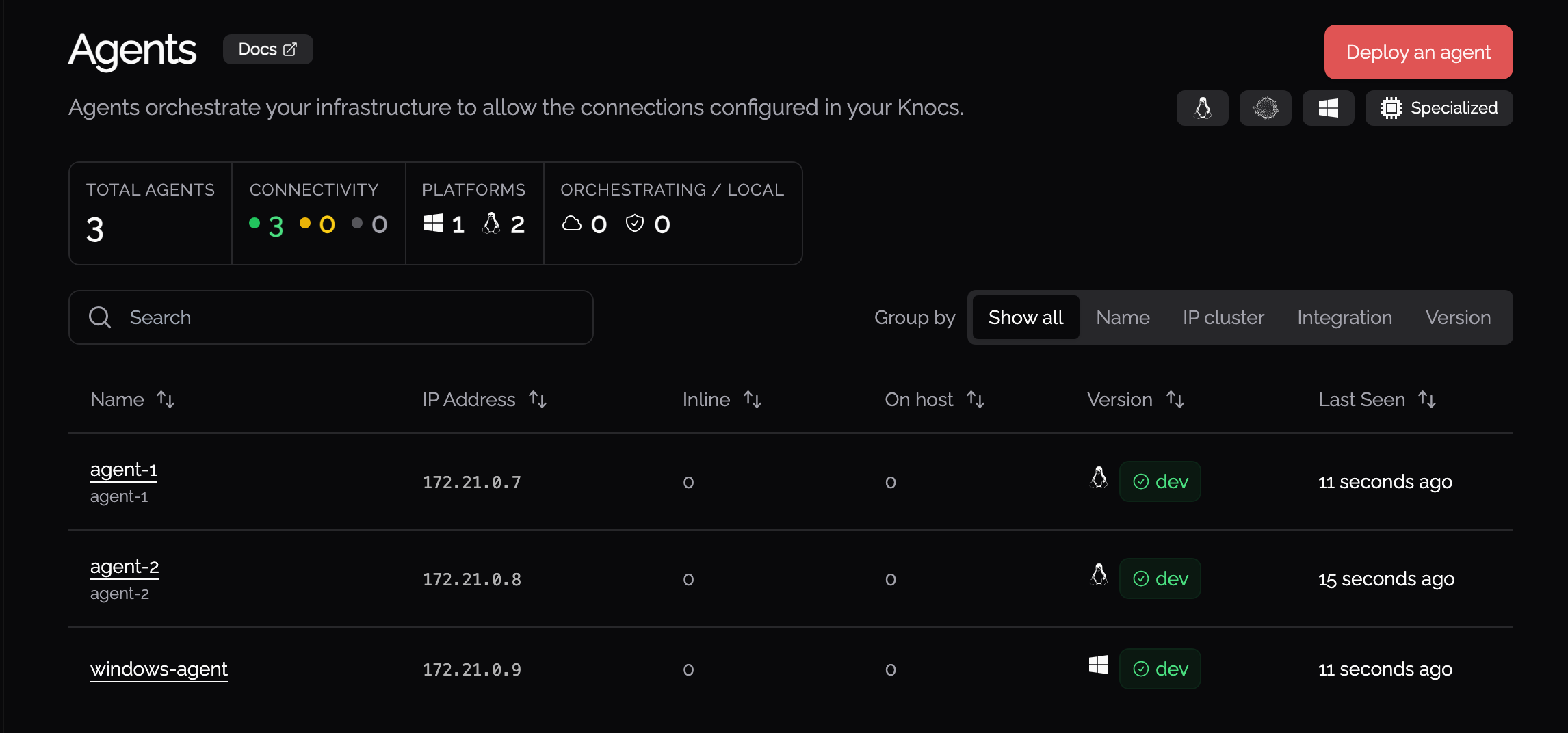1568x733 pixels.
Task: Click the Kubernetes-style round platform filter icon
Action: pyautogui.click(x=1265, y=108)
